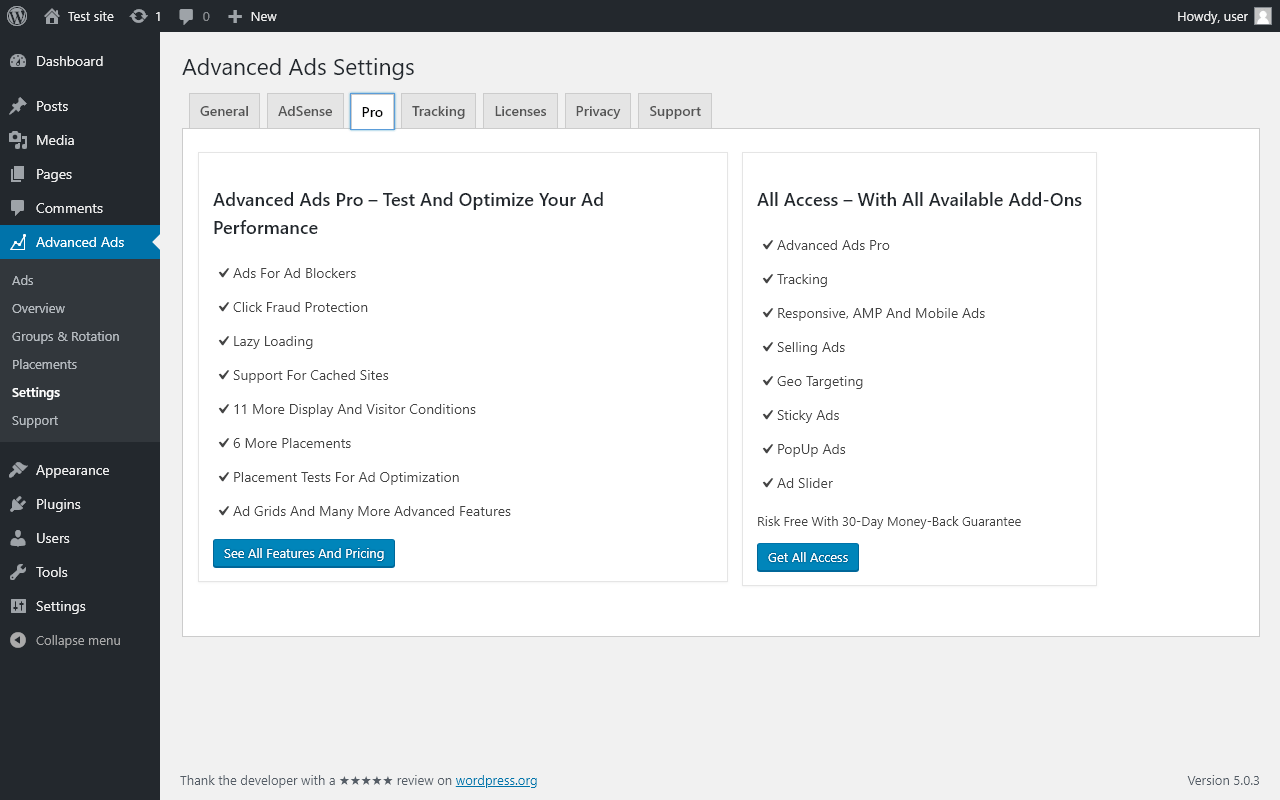Open the Placements submenu item
1280x800 pixels.
(x=44, y=365)
